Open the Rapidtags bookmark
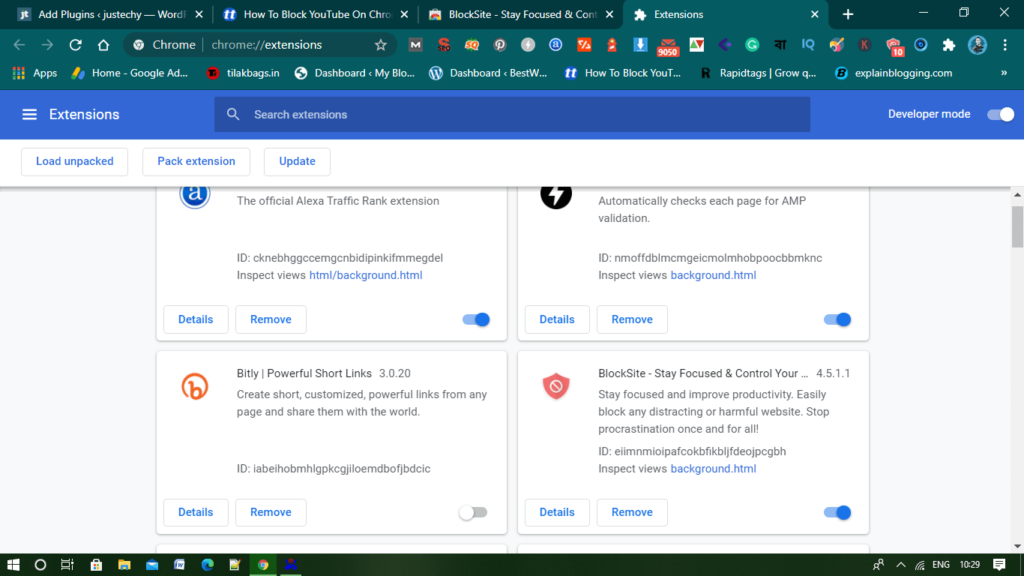The height and width of the screenshot is (576, 1024). tap(758, 73)
